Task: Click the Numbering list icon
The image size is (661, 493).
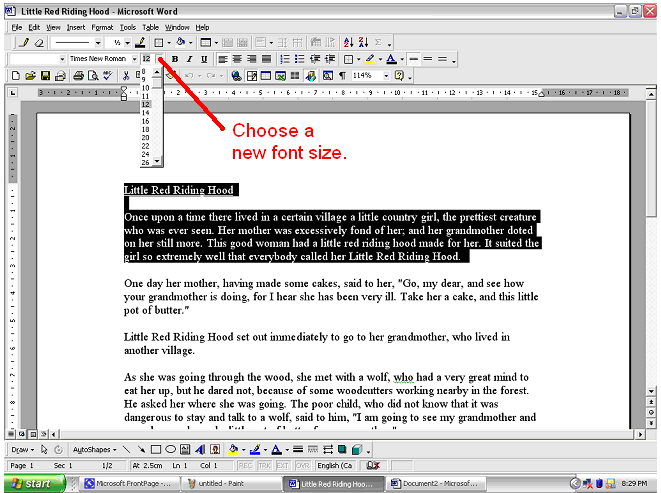Action: (283, 59)
